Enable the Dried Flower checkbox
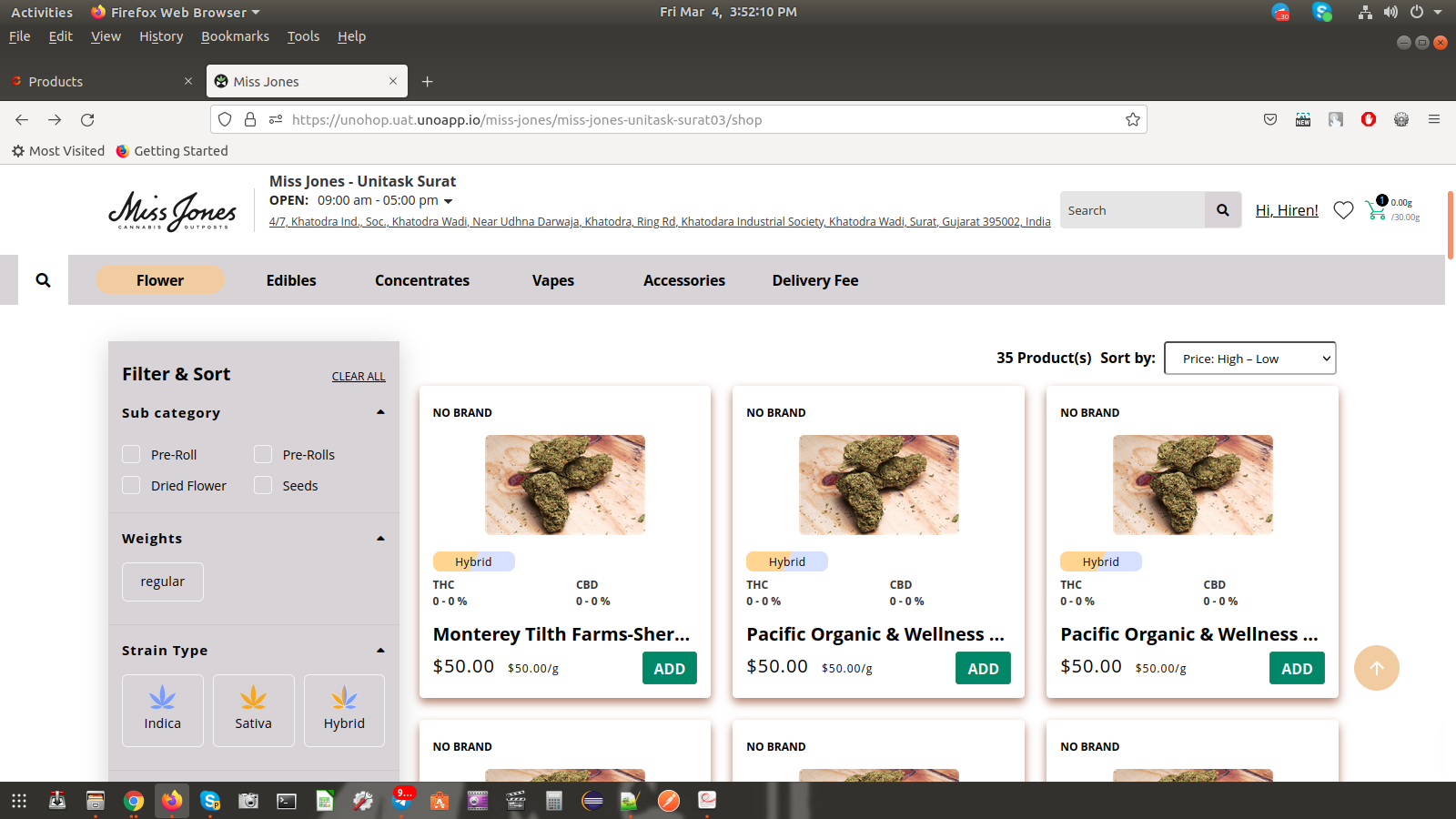The image size is (1456, 819). click(x=132, y=486)
